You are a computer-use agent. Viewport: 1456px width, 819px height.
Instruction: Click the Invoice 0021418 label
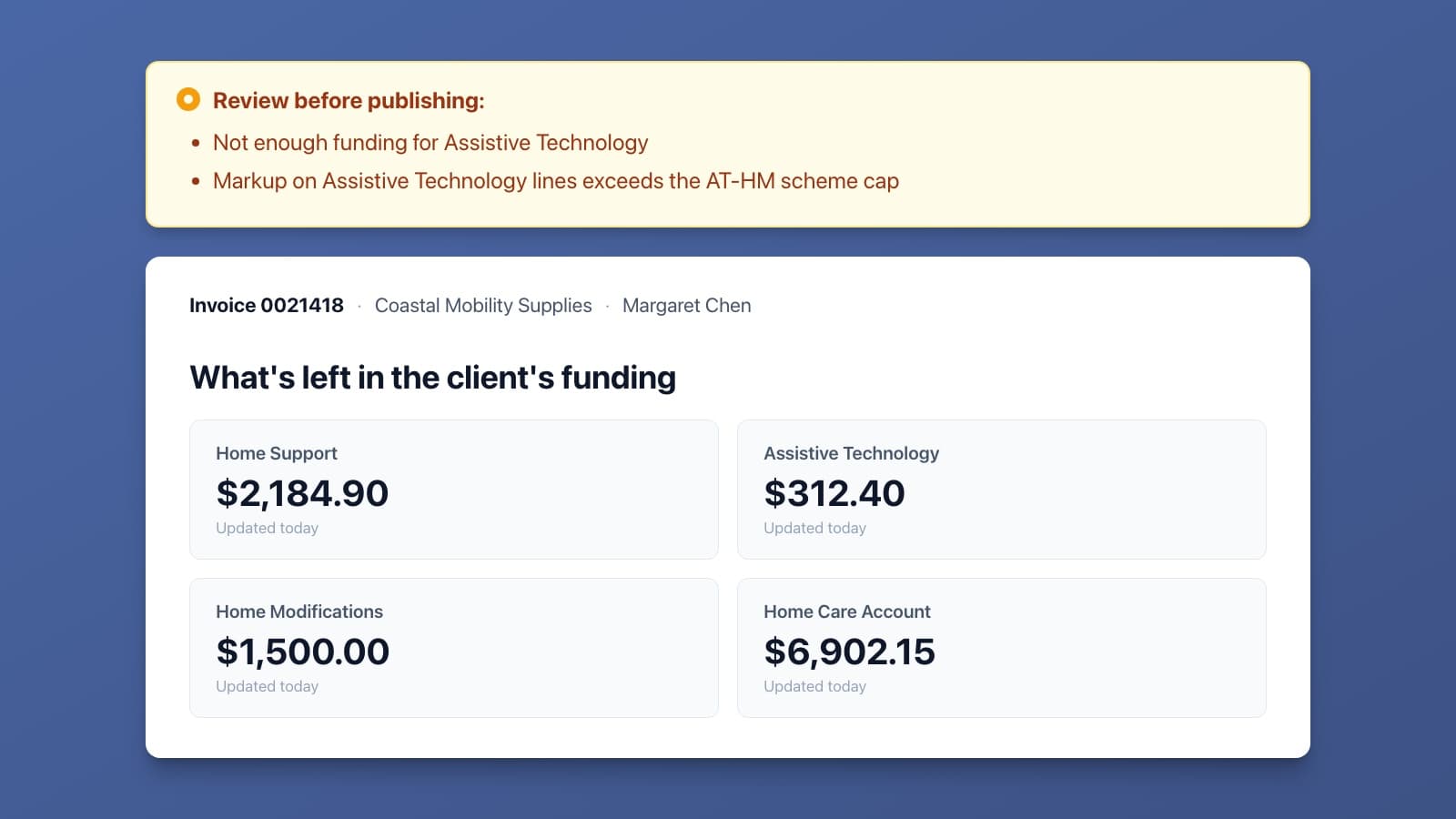267,306
